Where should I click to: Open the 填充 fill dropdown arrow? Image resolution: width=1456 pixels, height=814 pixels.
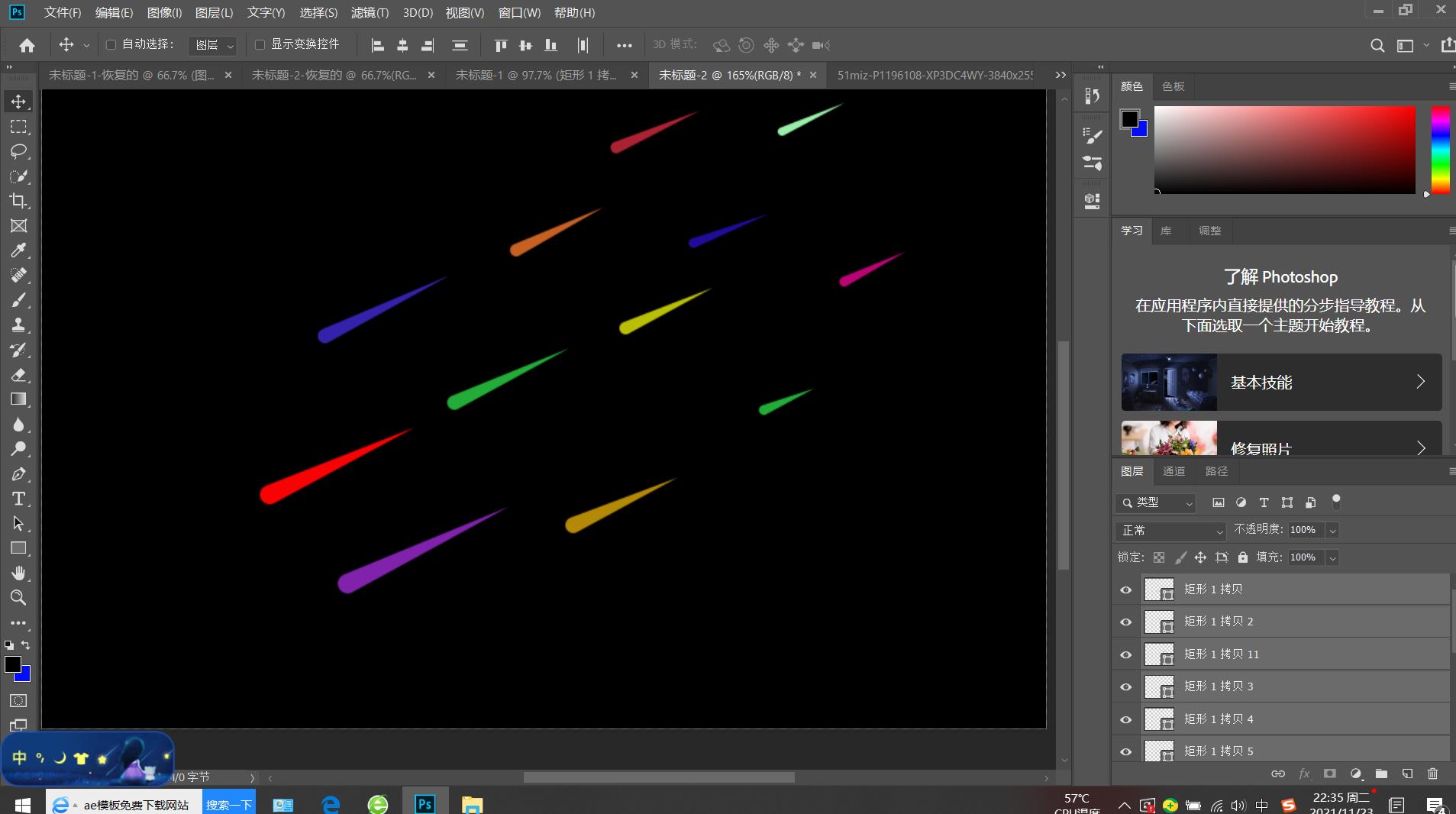(x=1332, y=557)
